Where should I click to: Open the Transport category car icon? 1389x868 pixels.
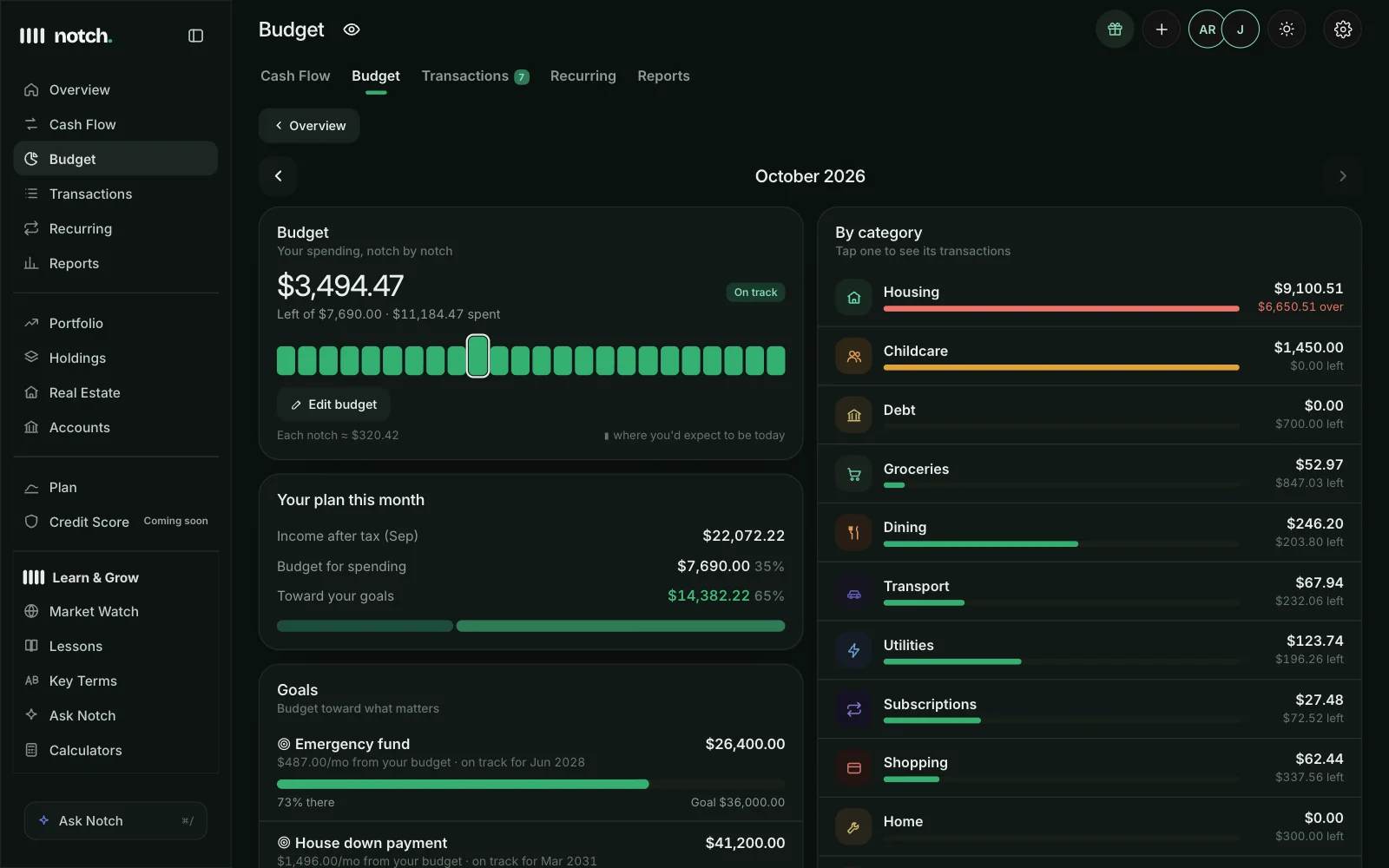pos(853,594)
